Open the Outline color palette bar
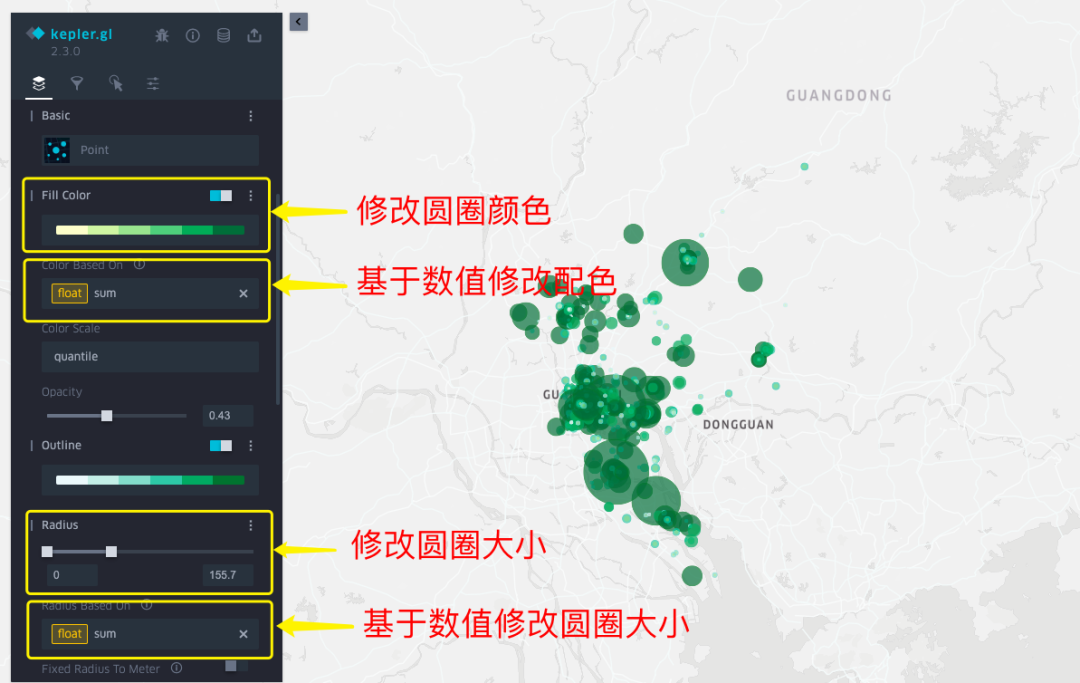Viewport: 1080px width, 683px height. 150,480
